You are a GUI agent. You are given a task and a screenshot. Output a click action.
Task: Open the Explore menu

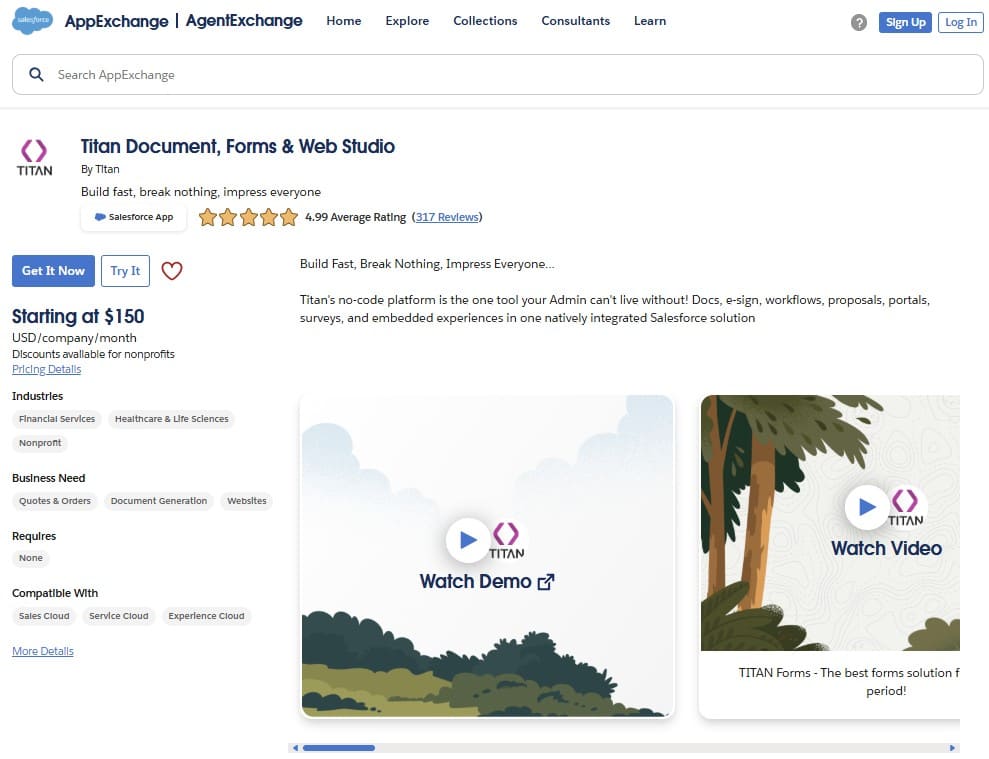click(x=407, y=21)
